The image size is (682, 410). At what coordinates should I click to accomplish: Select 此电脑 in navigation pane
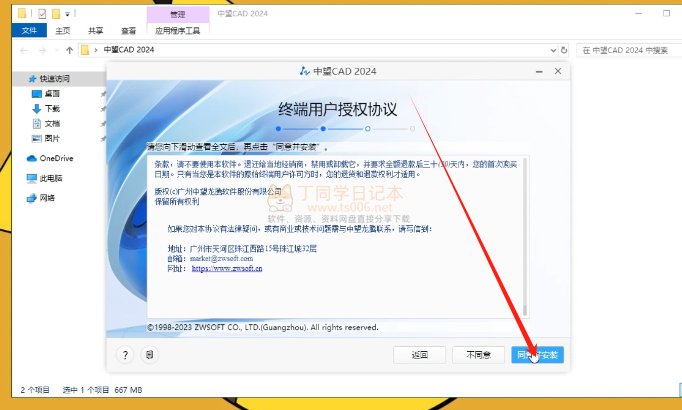(51, 178)
